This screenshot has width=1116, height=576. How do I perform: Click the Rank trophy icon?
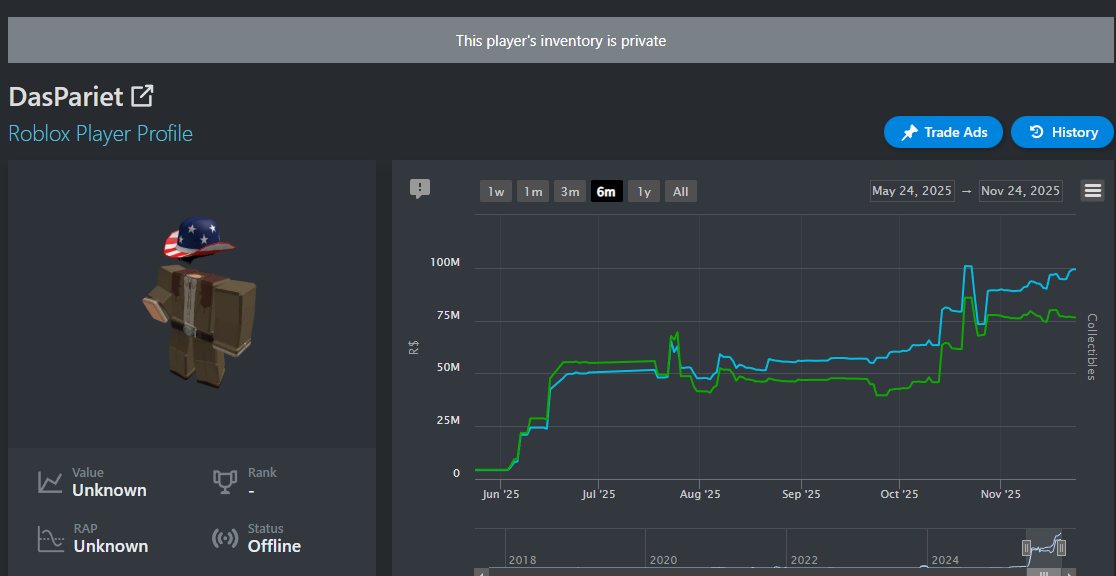(225, 482)
